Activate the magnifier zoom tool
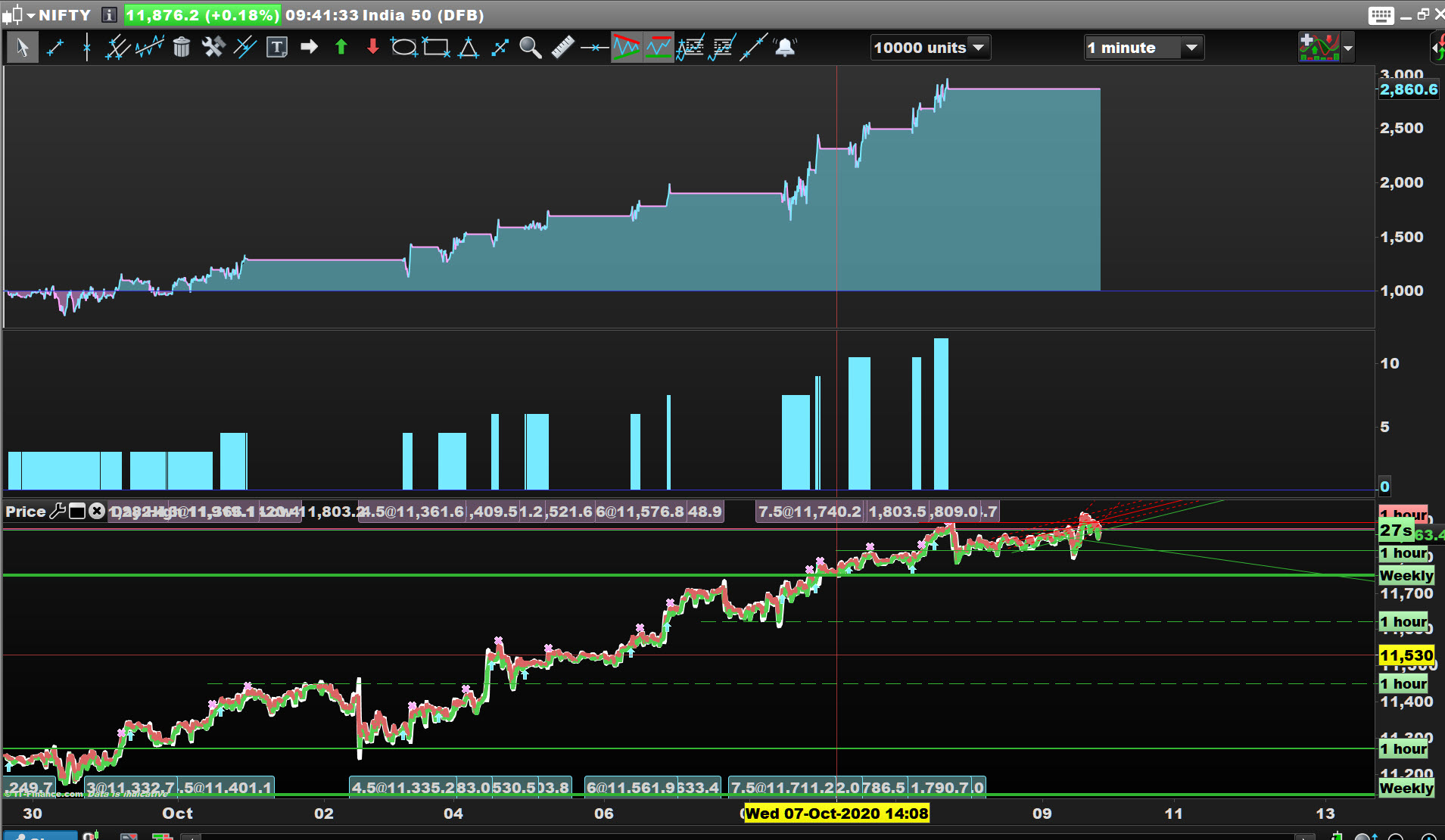The image size is (1445, 840). (531, 48)
